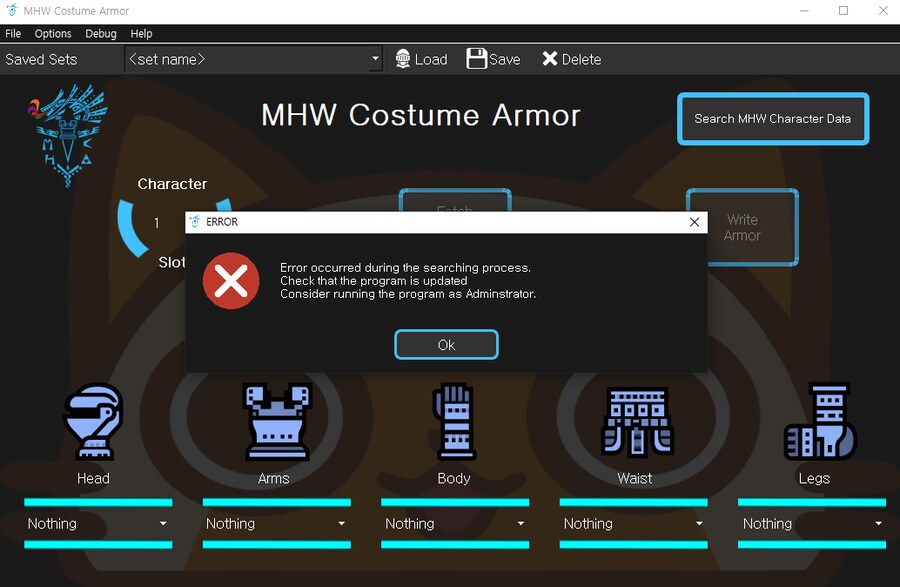Viewport: 900px width, 587px height.
Task: Open the Waist armor dropdown
Action: [x=634, y=523]
